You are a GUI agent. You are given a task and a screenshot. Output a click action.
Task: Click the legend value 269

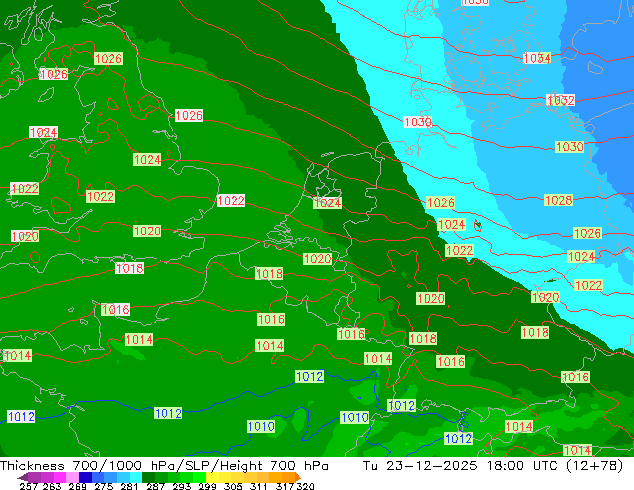click(x=77, y=486)
